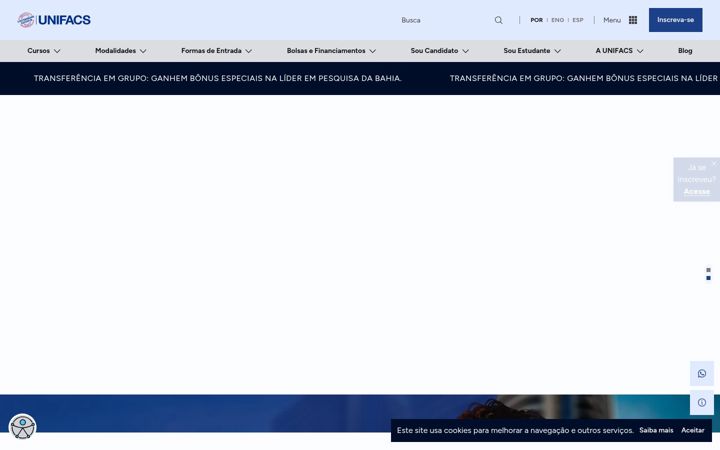Click the info circle icon
Screen dimensions: 720x450
coord(702,402)
